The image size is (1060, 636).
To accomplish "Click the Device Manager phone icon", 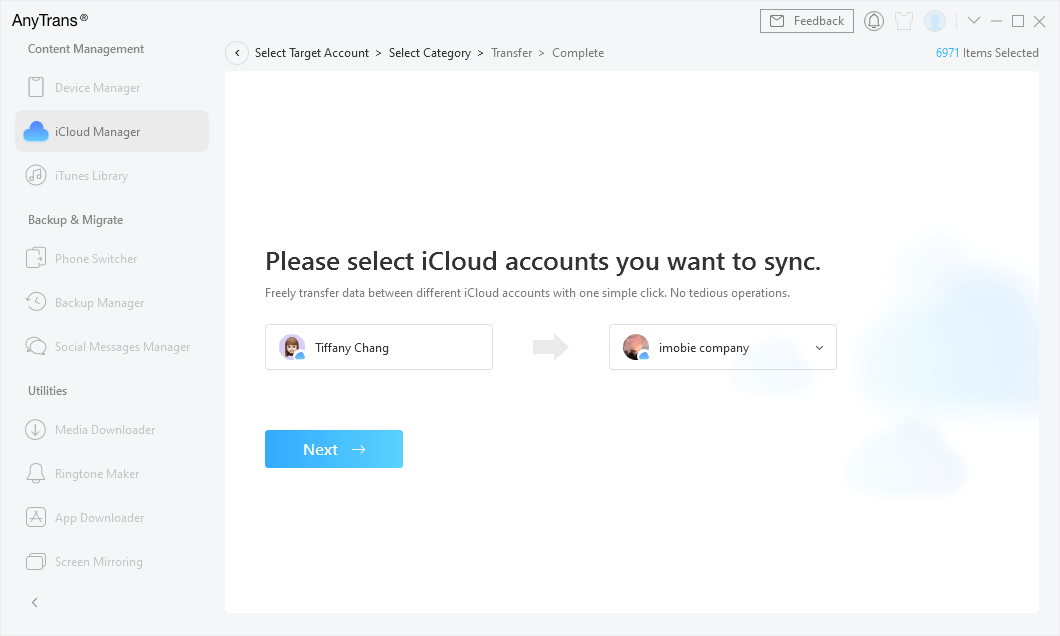I will pos(36,88).
